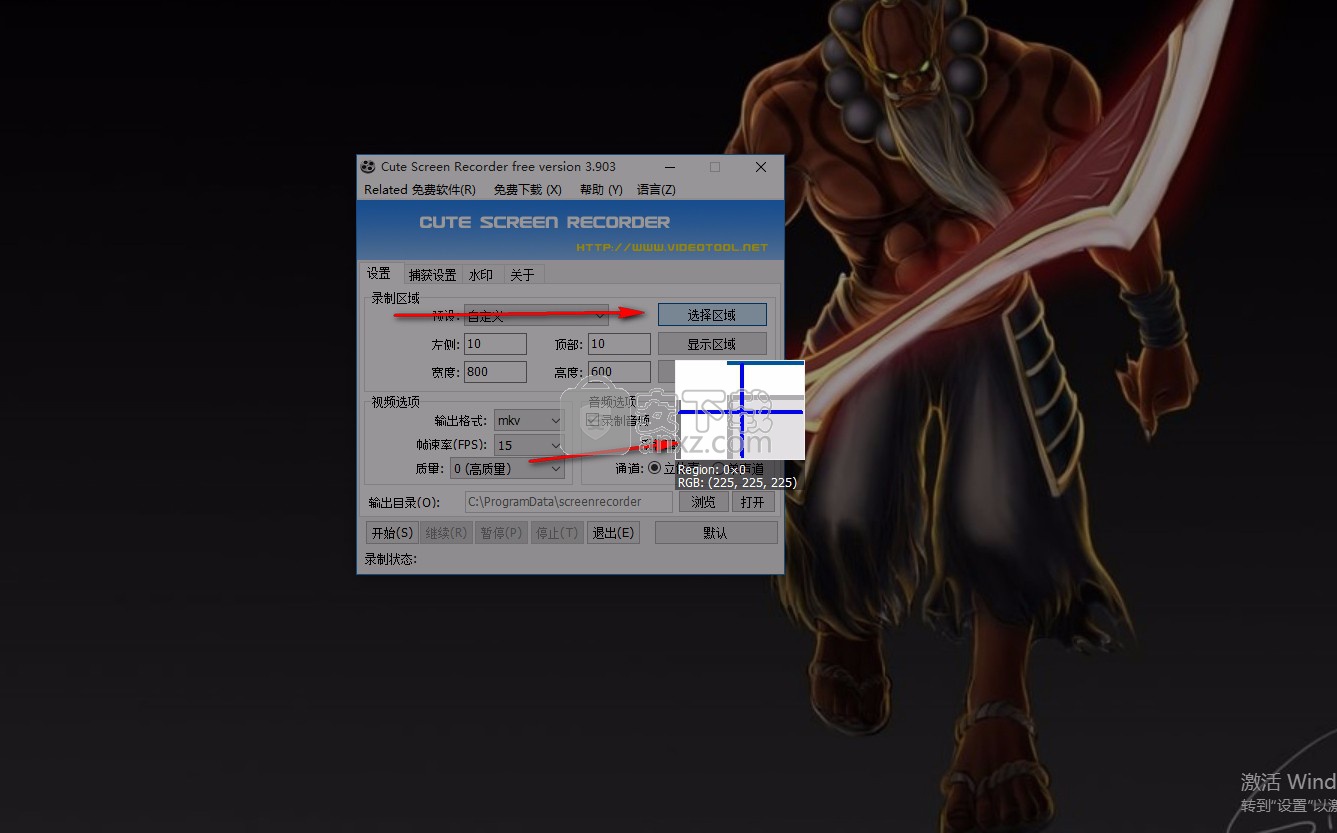Screen dimensions: 1337x833
Task: Switch to the 关于 tab
Action: click(x=522, y=275)
